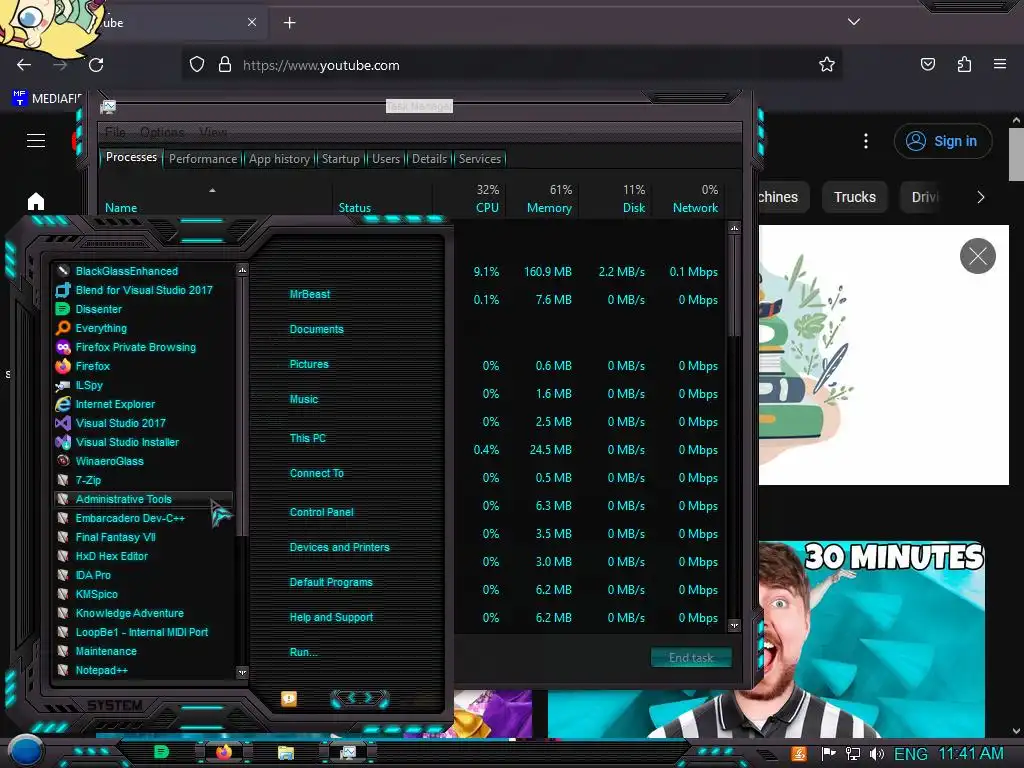This screenshot has height=768, width=1024.
Task: Launch Internet Explorer
Action: (x=115, y=404)
